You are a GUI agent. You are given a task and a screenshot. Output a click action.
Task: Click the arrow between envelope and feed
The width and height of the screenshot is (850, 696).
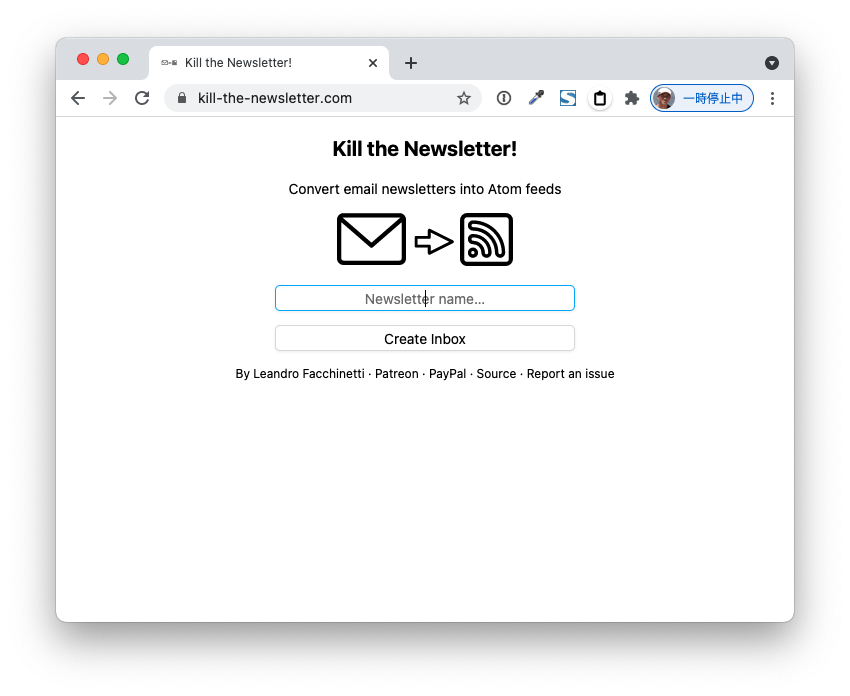click(x=434, y=241)
